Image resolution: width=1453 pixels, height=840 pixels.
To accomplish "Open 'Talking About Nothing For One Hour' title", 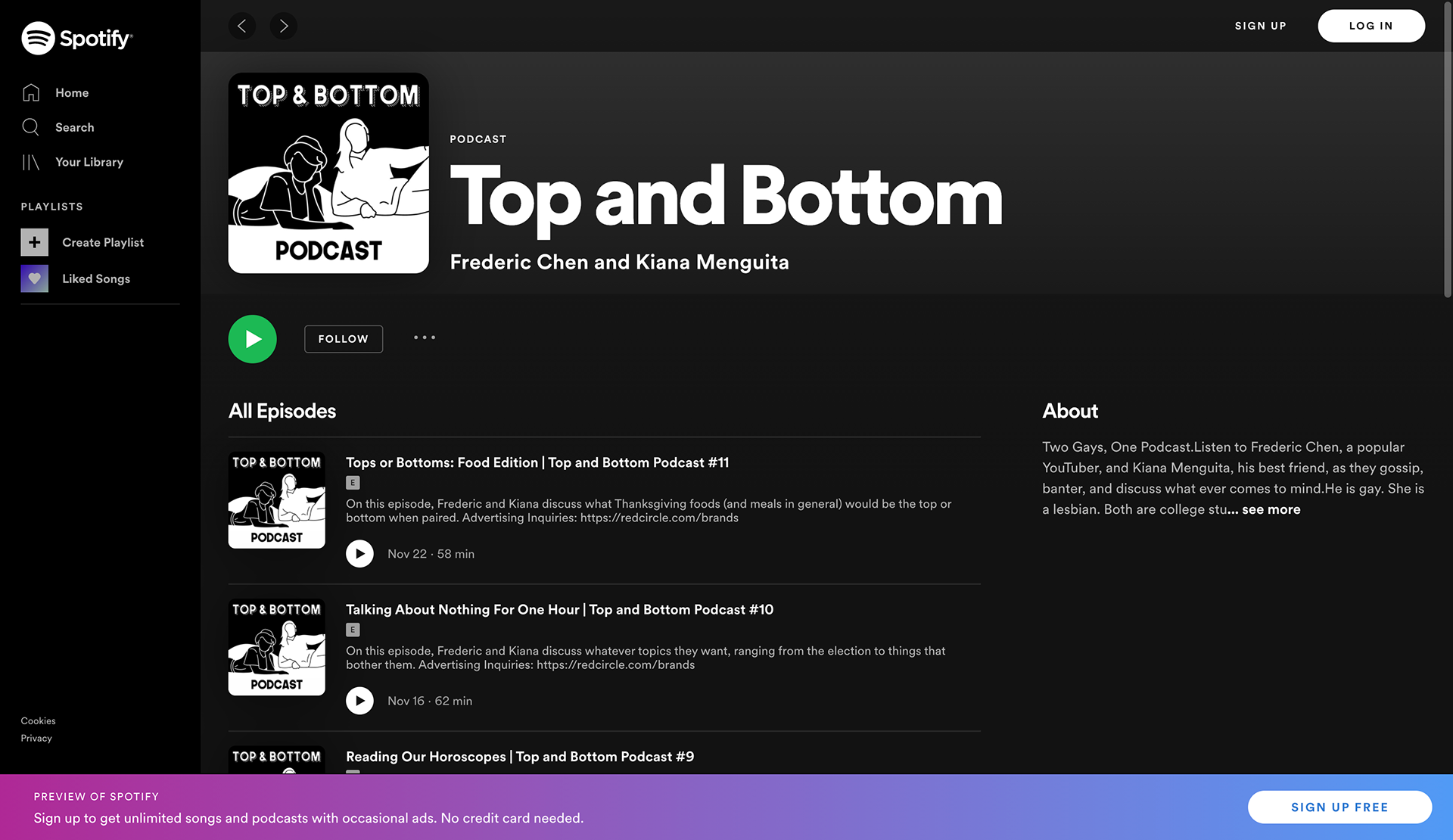I will click(559, 609).
